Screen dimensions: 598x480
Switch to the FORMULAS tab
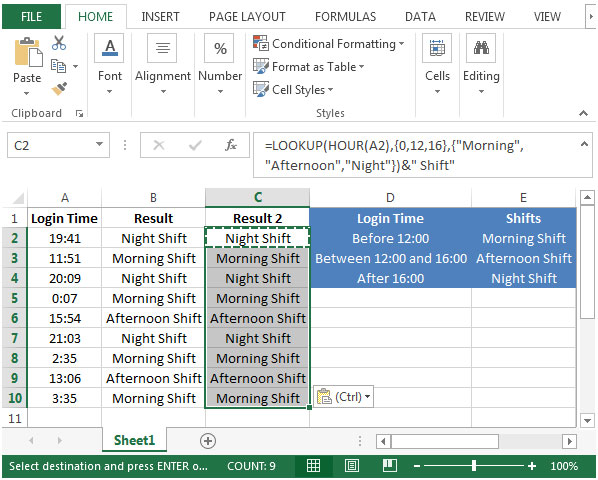tap(345, 16)
